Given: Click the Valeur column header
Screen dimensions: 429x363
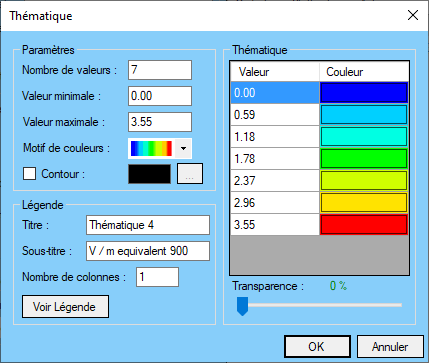Looking at the screenshot, I should pyautogui.click(x=275, y=72).
